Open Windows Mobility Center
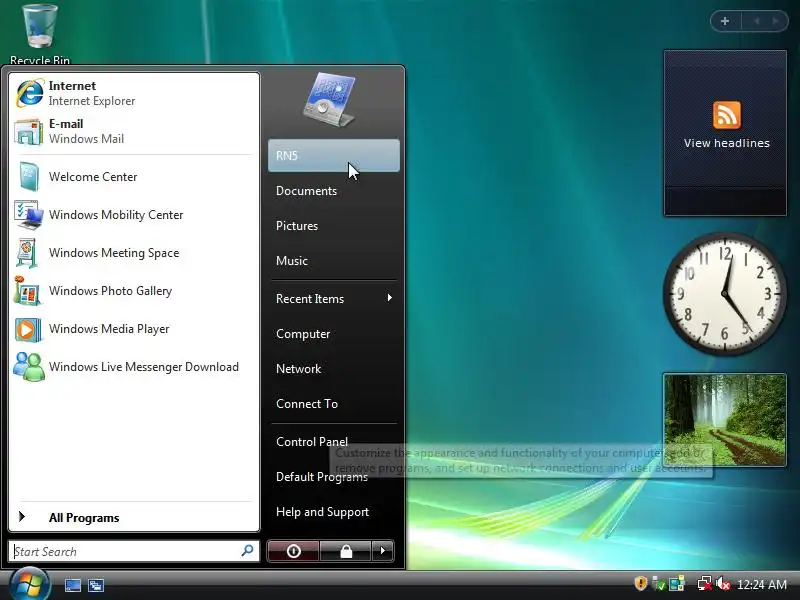The width and height of the screenshot is (800, 600). point(134,215)
